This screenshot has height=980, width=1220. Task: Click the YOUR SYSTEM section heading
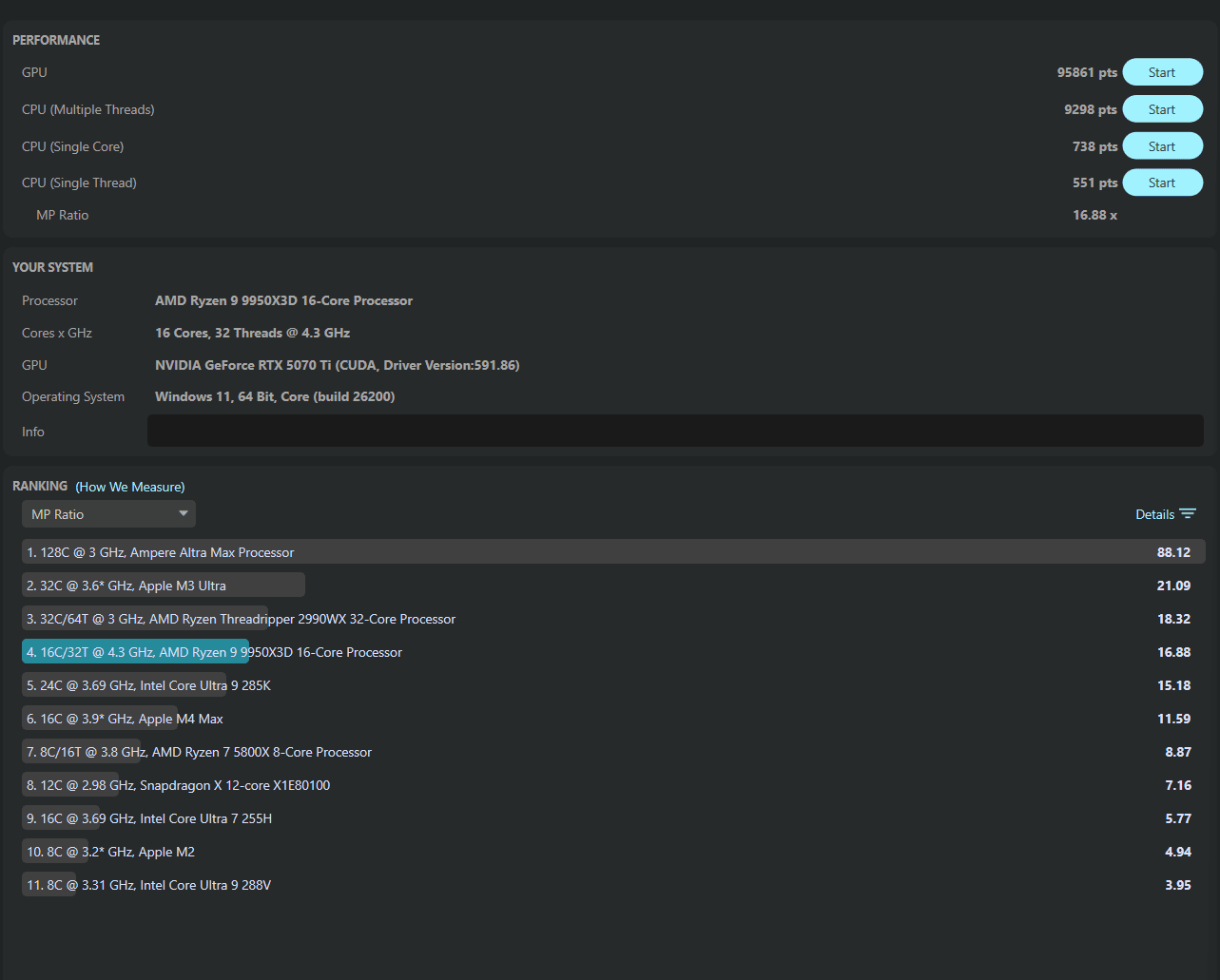tap(52, 267)
